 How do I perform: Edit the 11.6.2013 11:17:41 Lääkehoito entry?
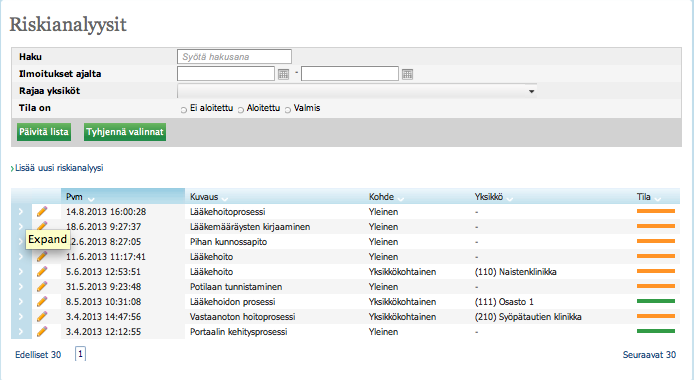coord(42,257)
